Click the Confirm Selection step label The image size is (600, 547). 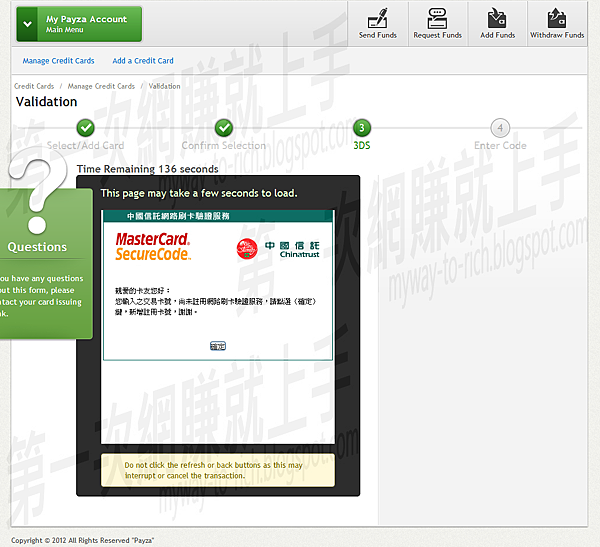tap(224, 145)
